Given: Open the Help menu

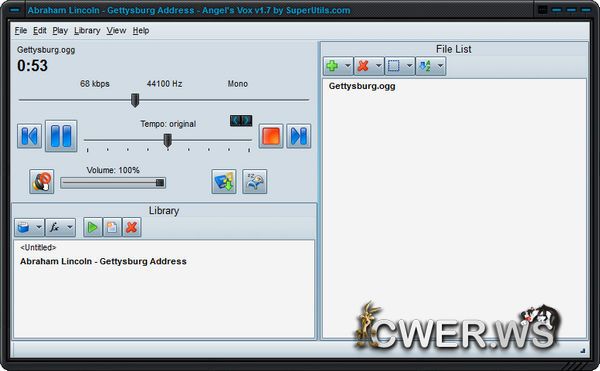Looking at the screenshot, I should click(x=141, y=31).
